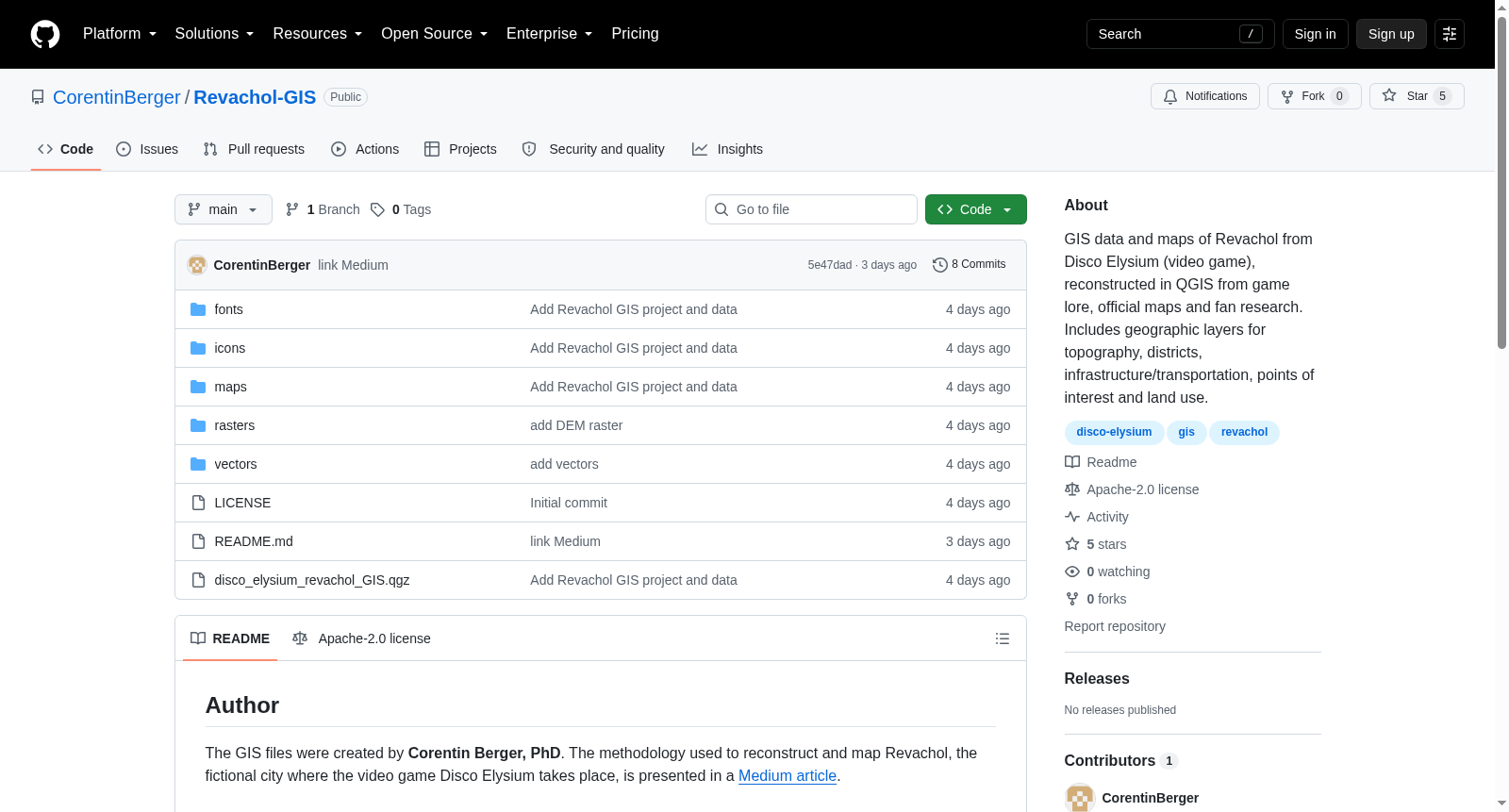
Task: Click the star icon beside 5 stars
Action: (x=1072, y=544)
